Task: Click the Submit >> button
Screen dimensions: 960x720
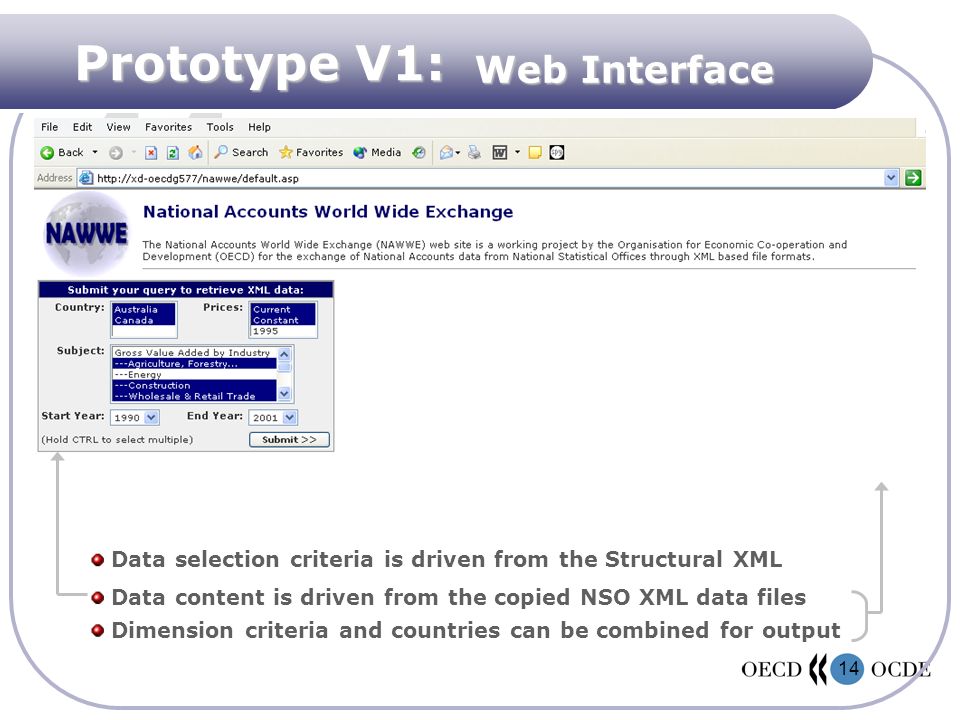Action: (x=289, y=440)
